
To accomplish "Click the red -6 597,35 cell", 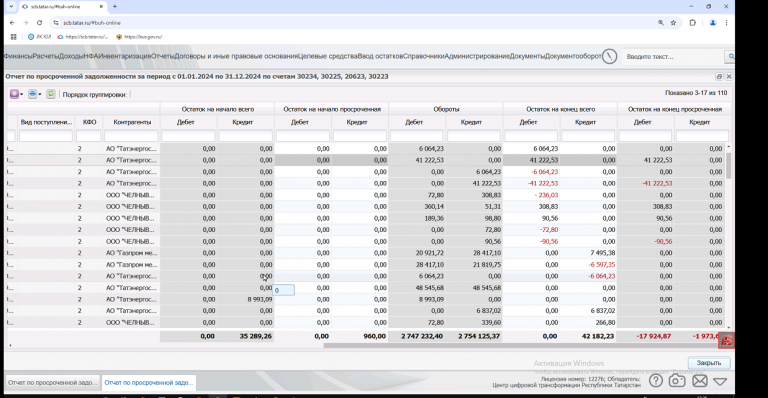I will click(588, 264).
